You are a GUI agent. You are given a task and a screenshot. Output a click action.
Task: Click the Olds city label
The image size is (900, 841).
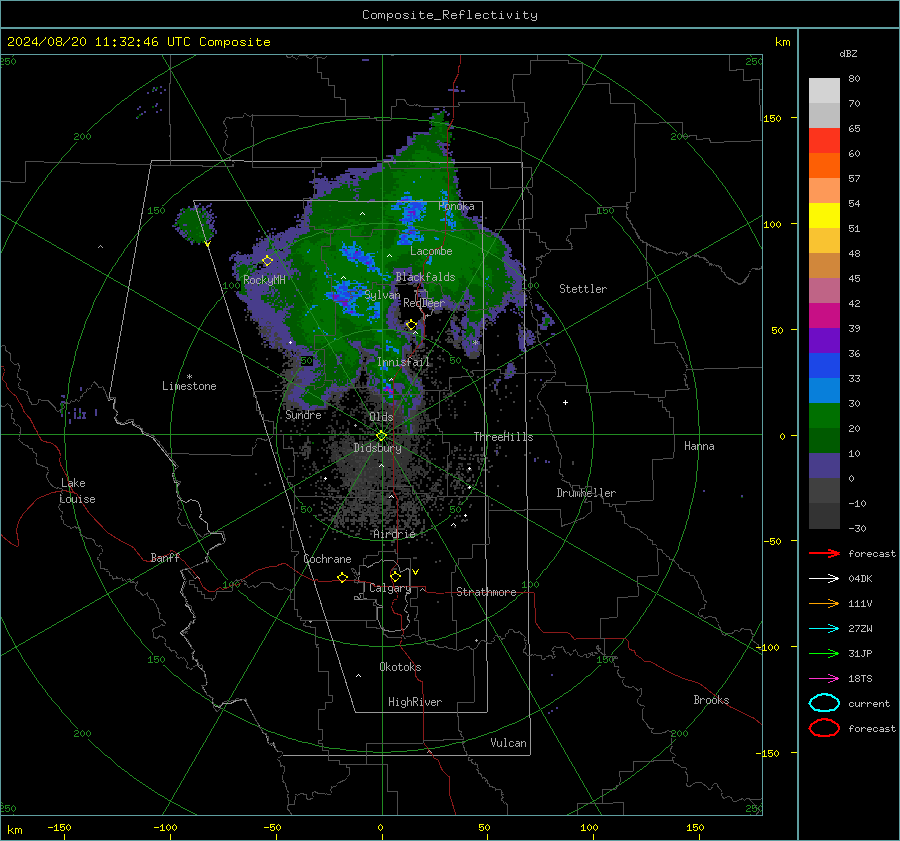pos(381,417)
